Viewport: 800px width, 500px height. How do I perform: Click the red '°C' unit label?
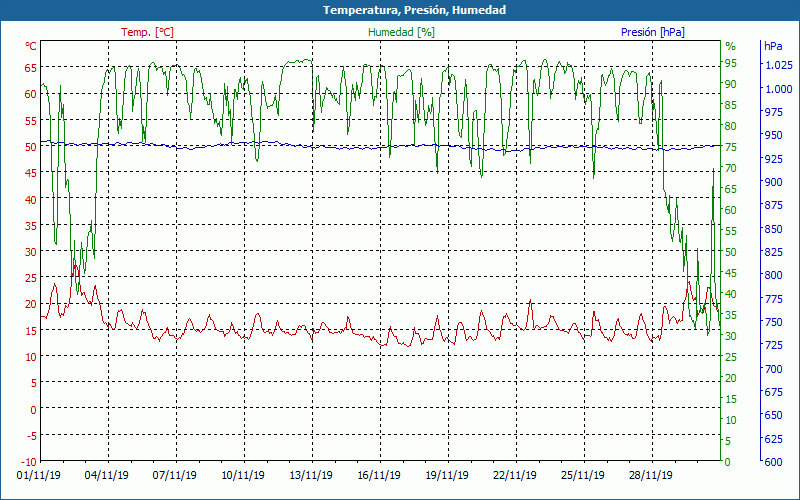pos(31,46)
